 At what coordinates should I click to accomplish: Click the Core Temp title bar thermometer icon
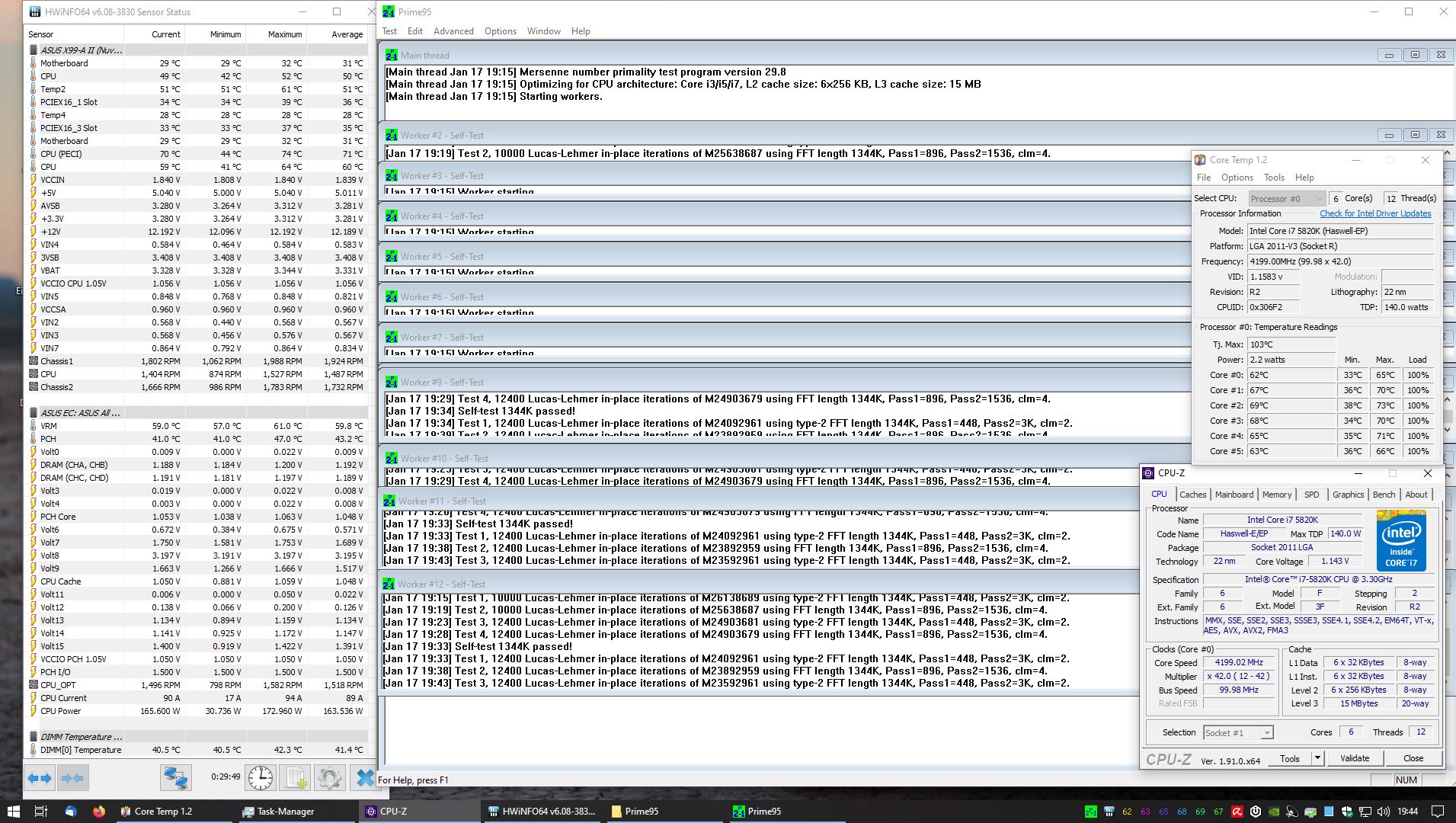(x=1200, y=160)
